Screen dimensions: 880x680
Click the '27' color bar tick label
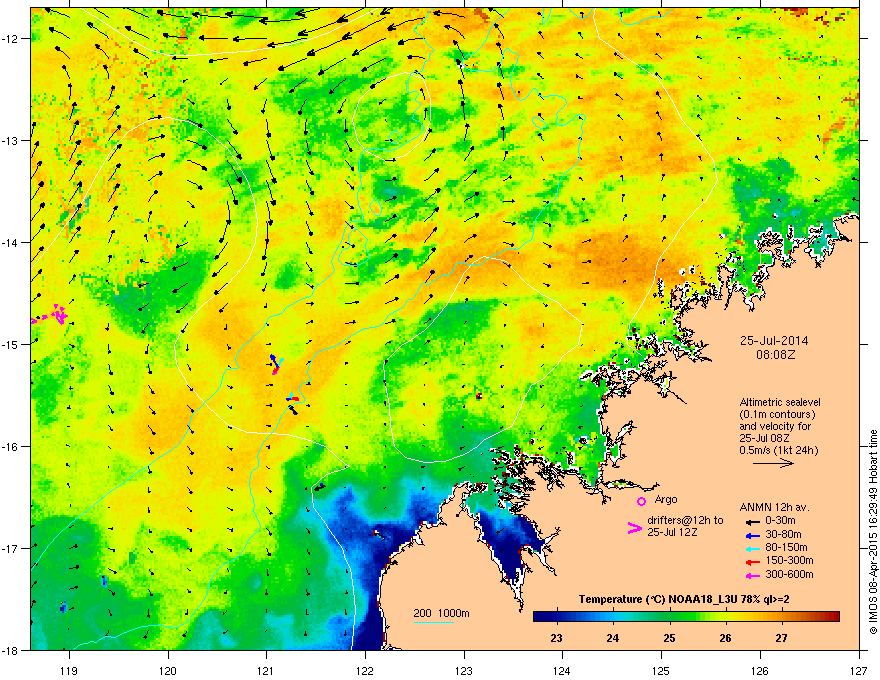point(781,638)
